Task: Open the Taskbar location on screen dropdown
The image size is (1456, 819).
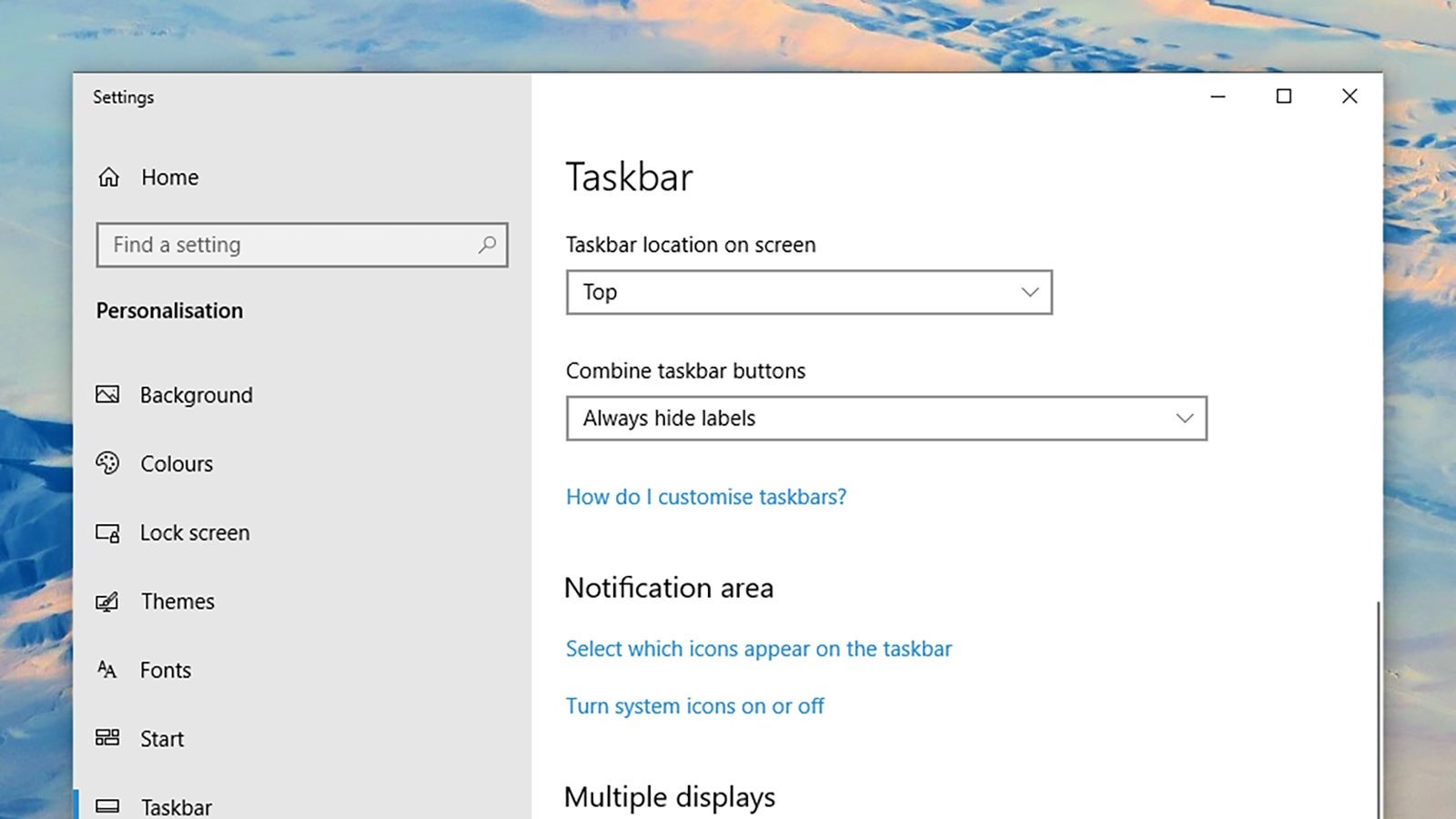Action: tap(808, 292)
